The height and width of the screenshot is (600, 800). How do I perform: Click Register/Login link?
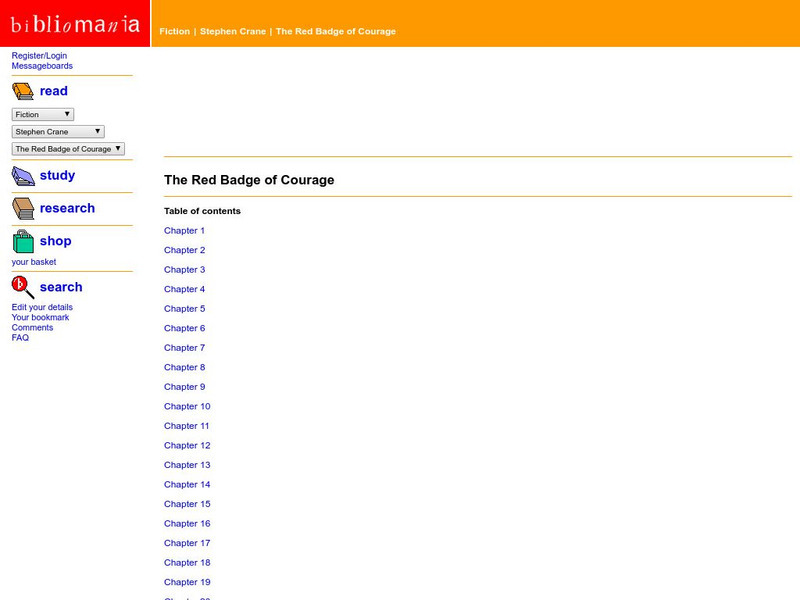point(39,56)
